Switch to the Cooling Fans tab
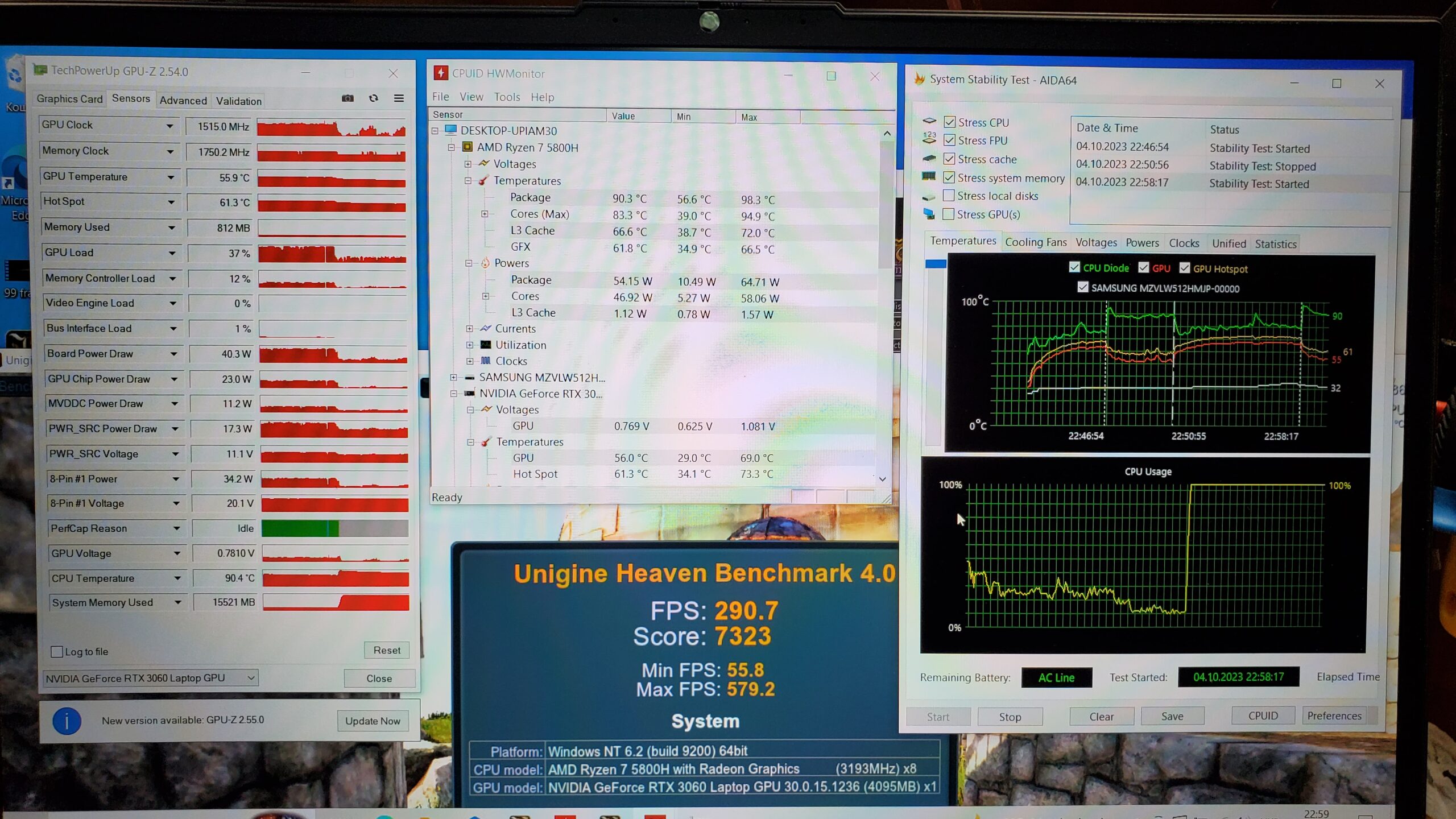 [x=1035, y=243]
